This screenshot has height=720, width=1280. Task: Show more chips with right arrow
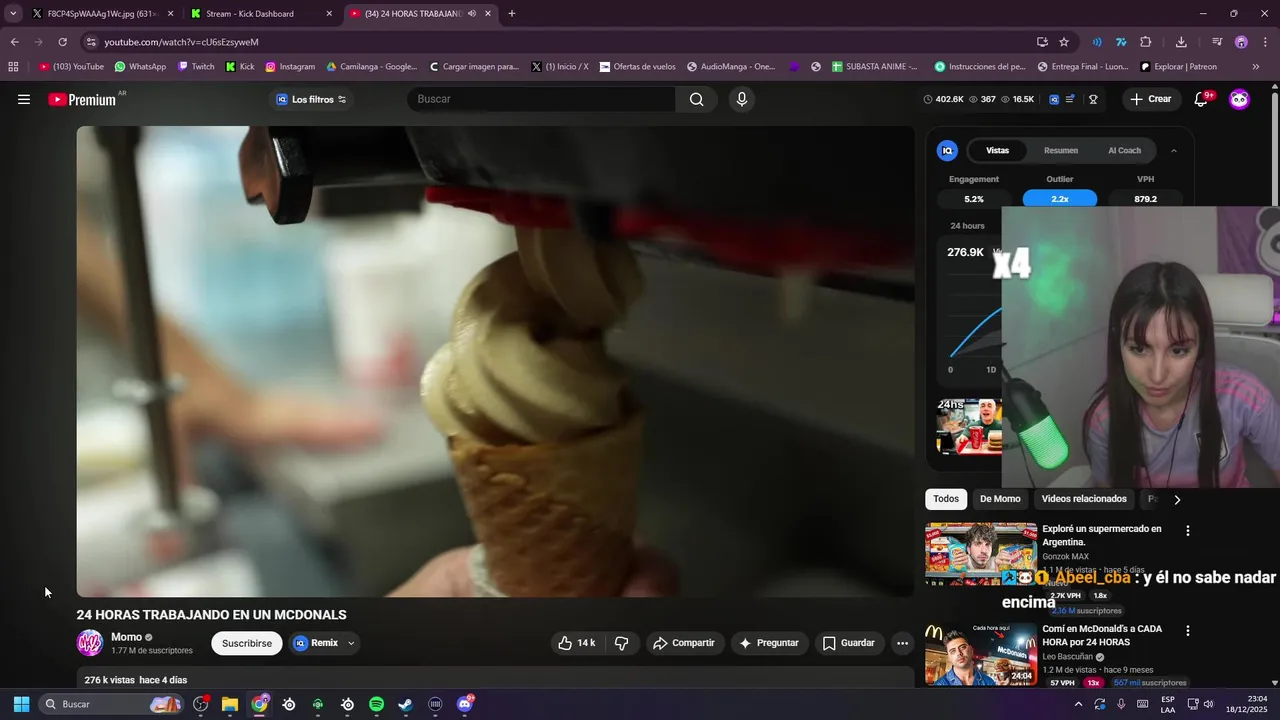tap(1177, 499)
